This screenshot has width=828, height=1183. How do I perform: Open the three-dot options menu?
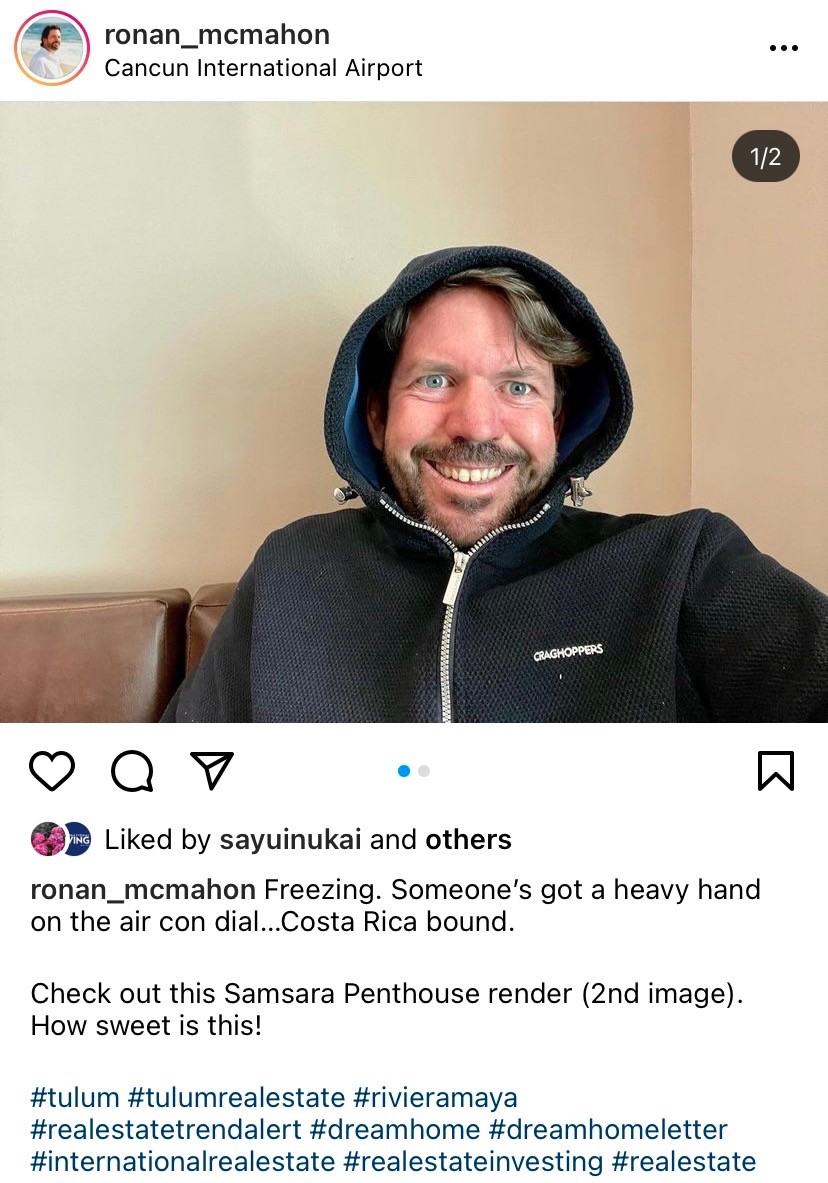783,48
